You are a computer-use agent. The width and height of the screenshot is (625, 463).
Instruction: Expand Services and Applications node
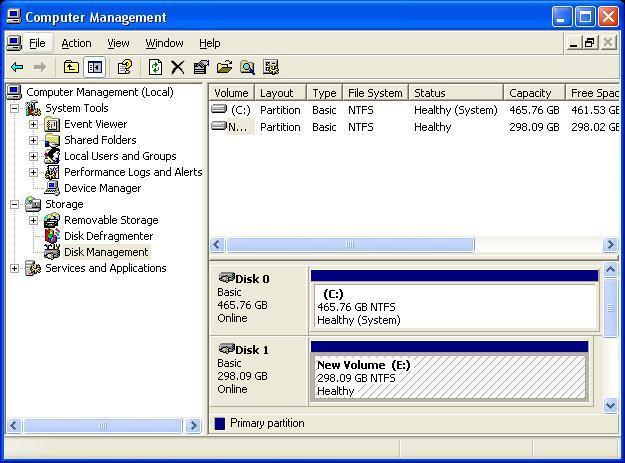[x=14, y=268]
